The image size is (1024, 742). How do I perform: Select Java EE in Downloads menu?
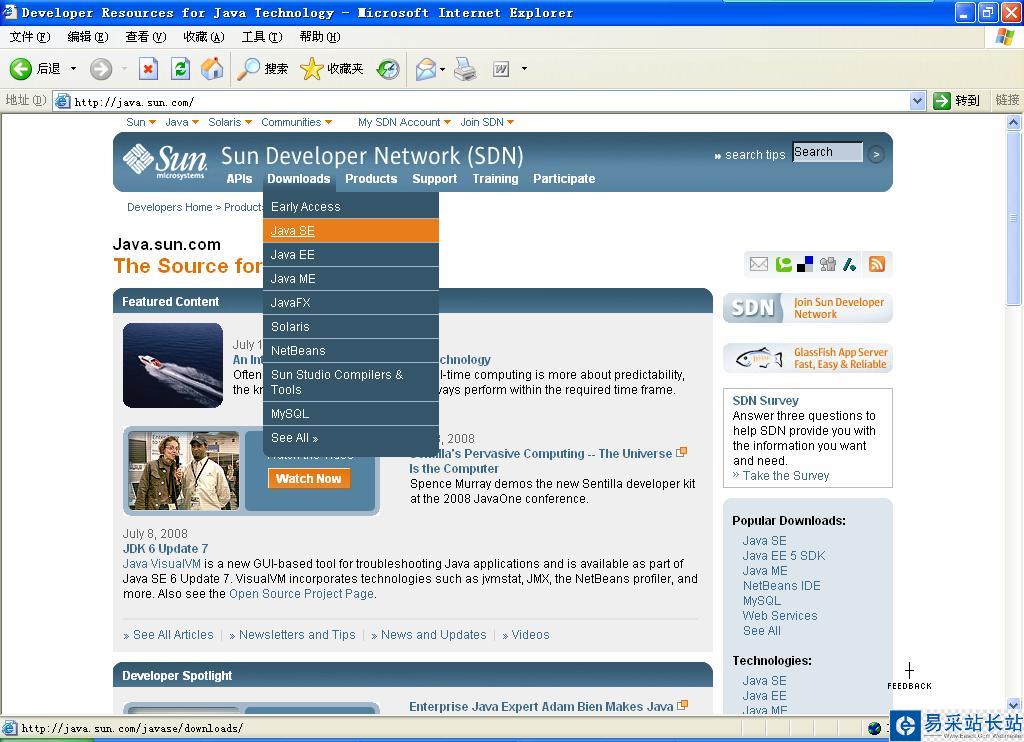(351, 255)
